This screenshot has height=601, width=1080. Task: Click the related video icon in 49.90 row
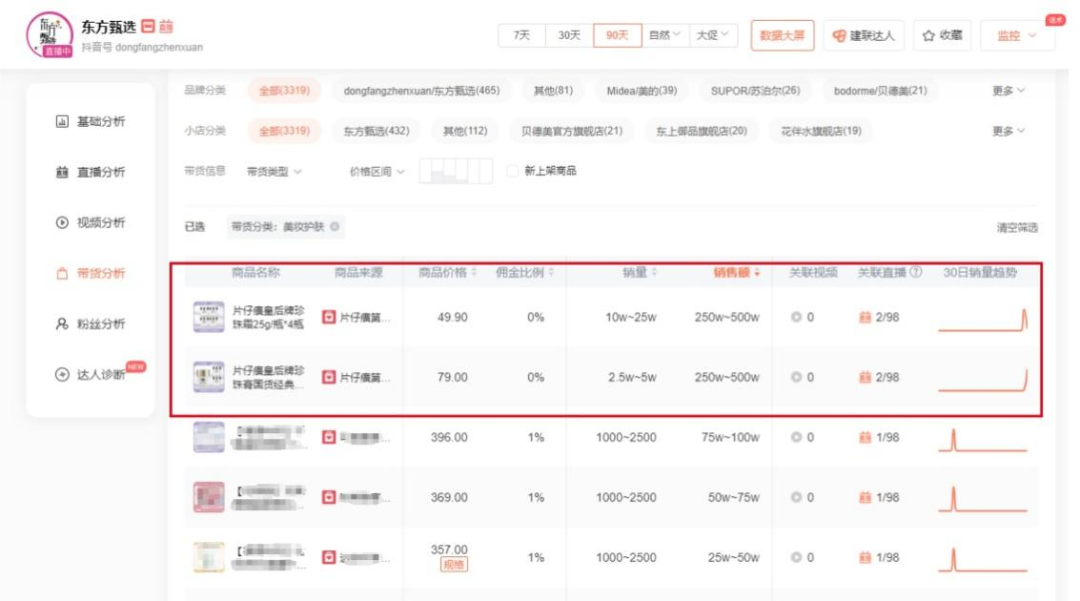[x=796, y=317]
